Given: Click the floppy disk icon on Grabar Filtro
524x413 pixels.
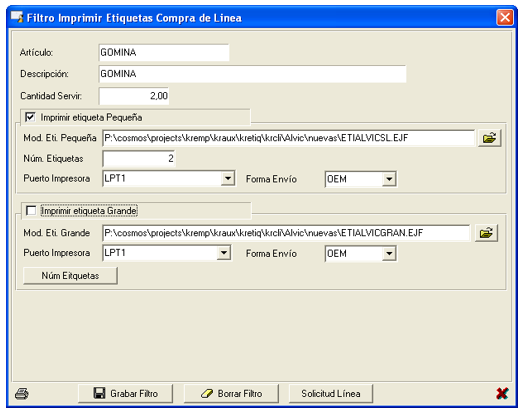Looking at the screenshot, I should click(x=99, y=393).
